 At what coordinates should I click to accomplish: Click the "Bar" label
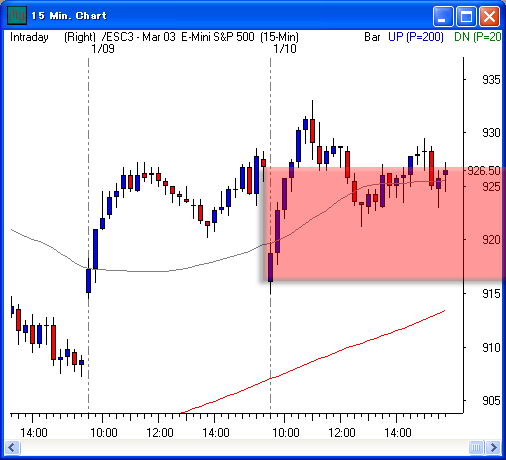coord(372,37)
